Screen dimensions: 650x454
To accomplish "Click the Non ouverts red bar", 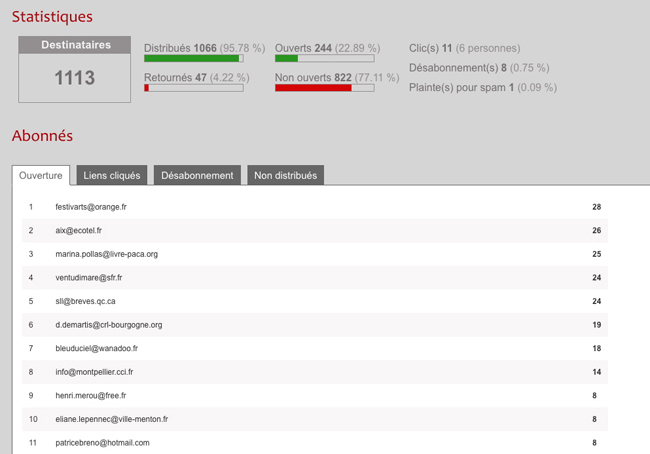I will point(325,88).
